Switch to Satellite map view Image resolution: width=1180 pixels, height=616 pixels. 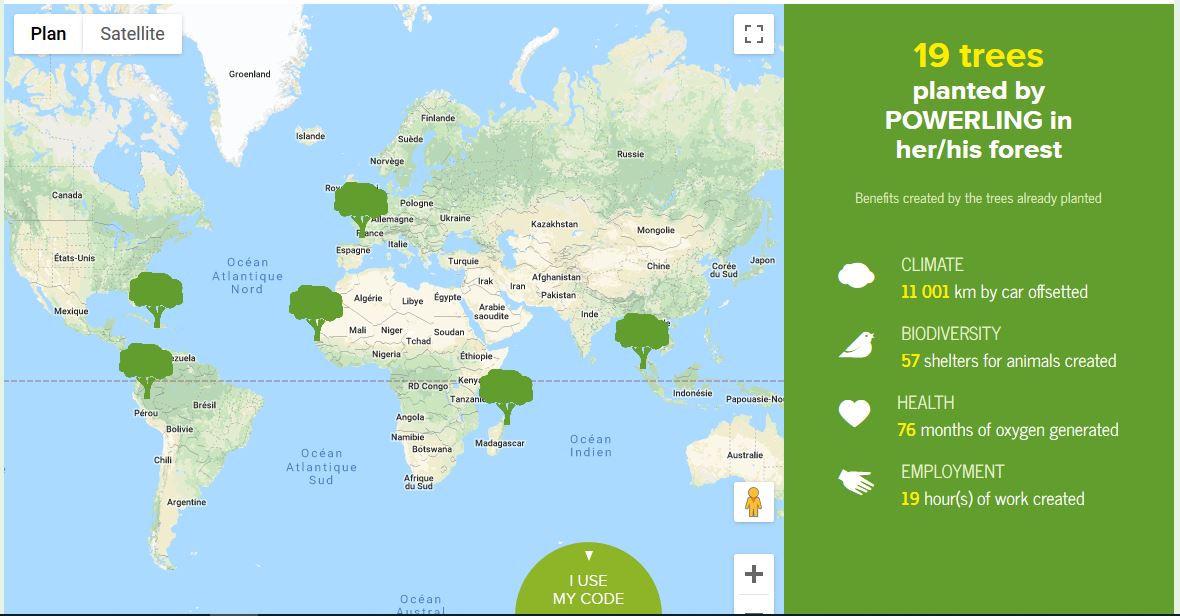pyautogui.click(x=132, y=34)
